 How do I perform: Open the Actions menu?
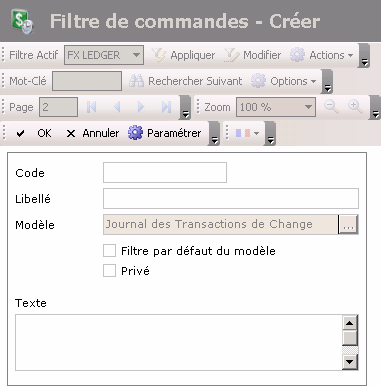[x=321, y=55]
